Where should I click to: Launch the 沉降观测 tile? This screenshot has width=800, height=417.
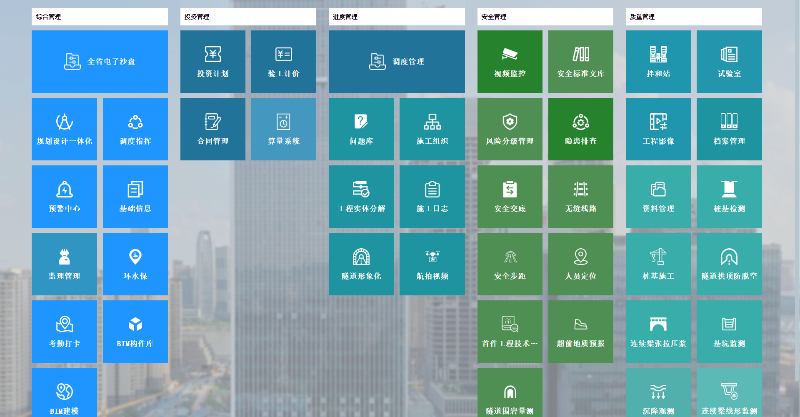(658, 393)
